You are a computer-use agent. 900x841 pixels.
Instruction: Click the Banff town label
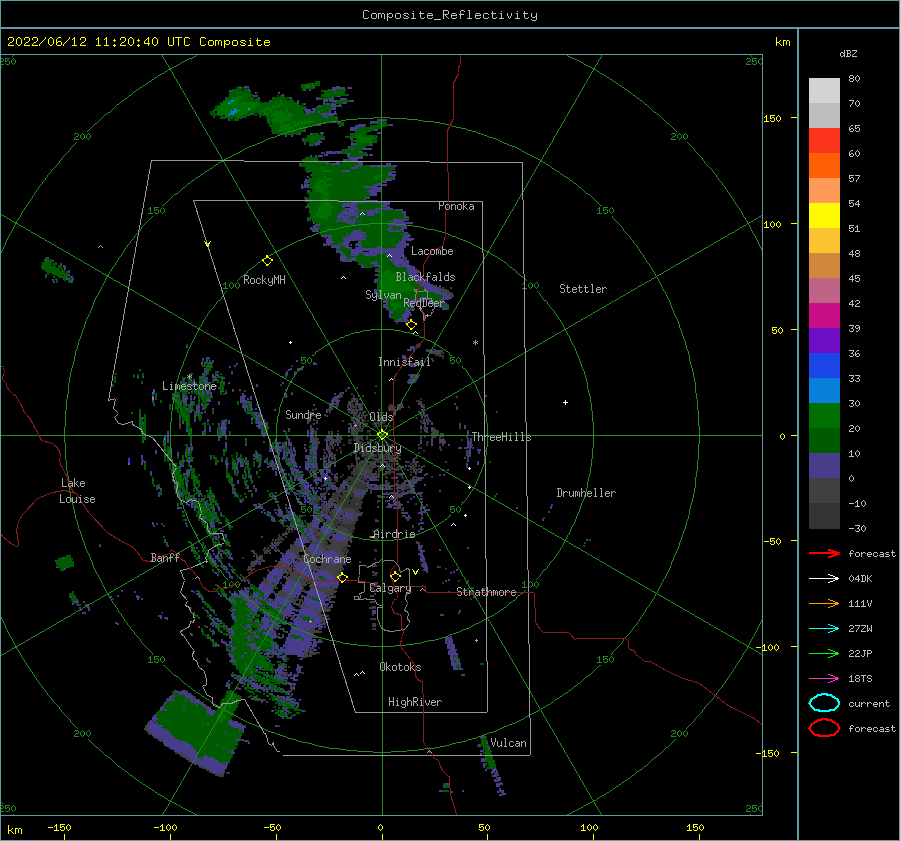tap(165, 558)
